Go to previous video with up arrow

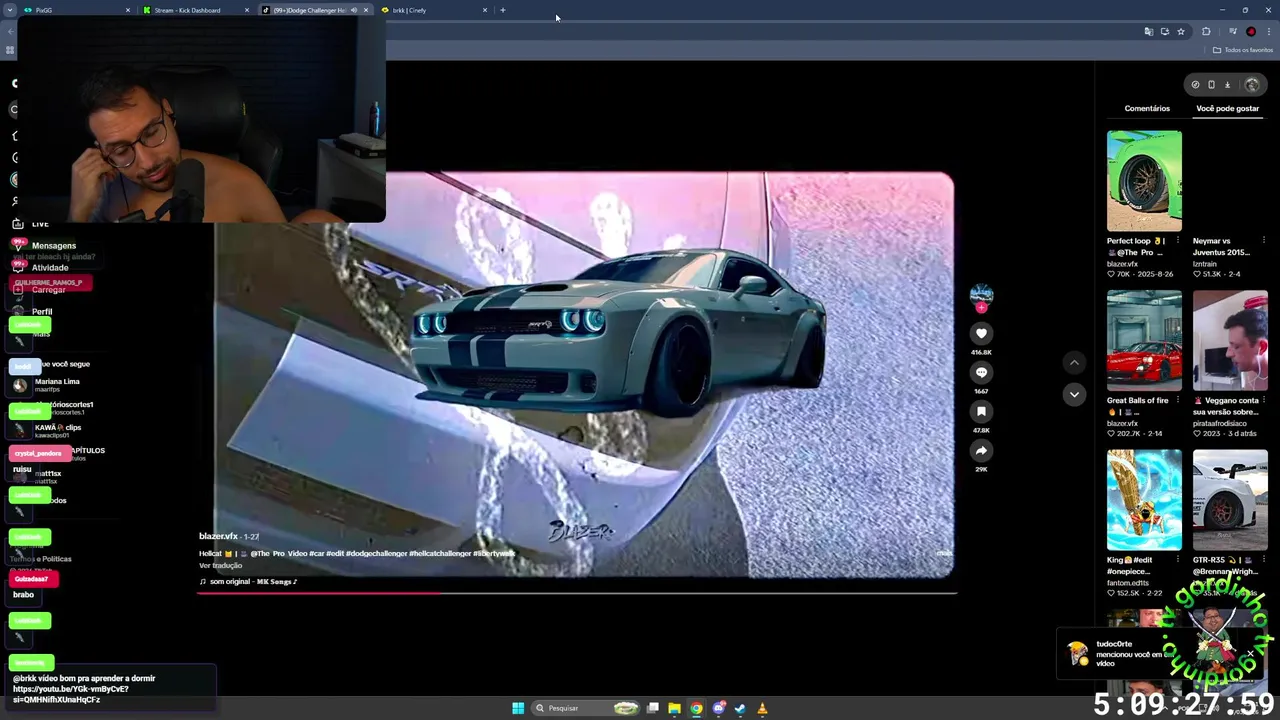point(1074,363)
